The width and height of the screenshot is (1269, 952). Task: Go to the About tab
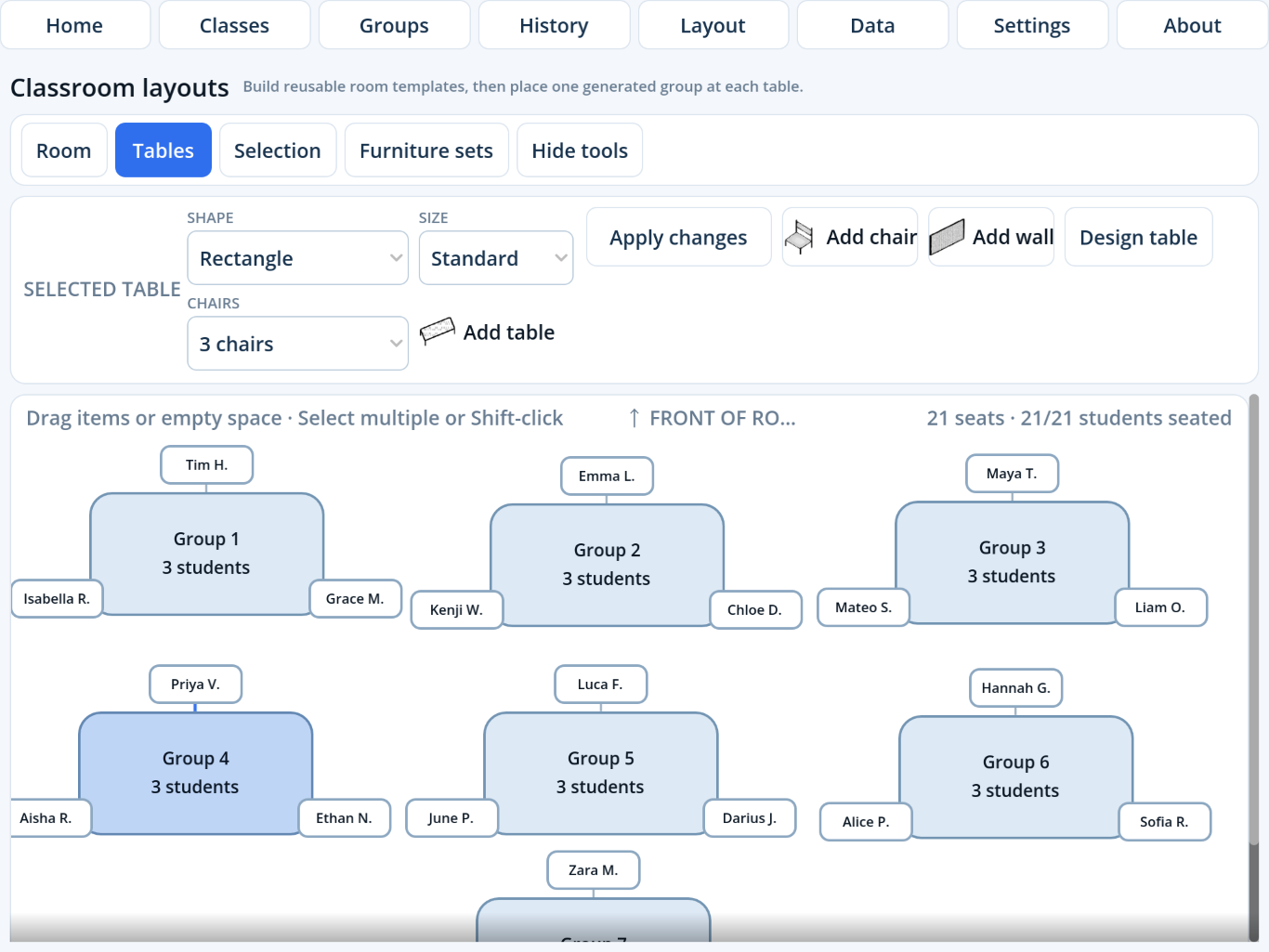[x=1192, y=25]
